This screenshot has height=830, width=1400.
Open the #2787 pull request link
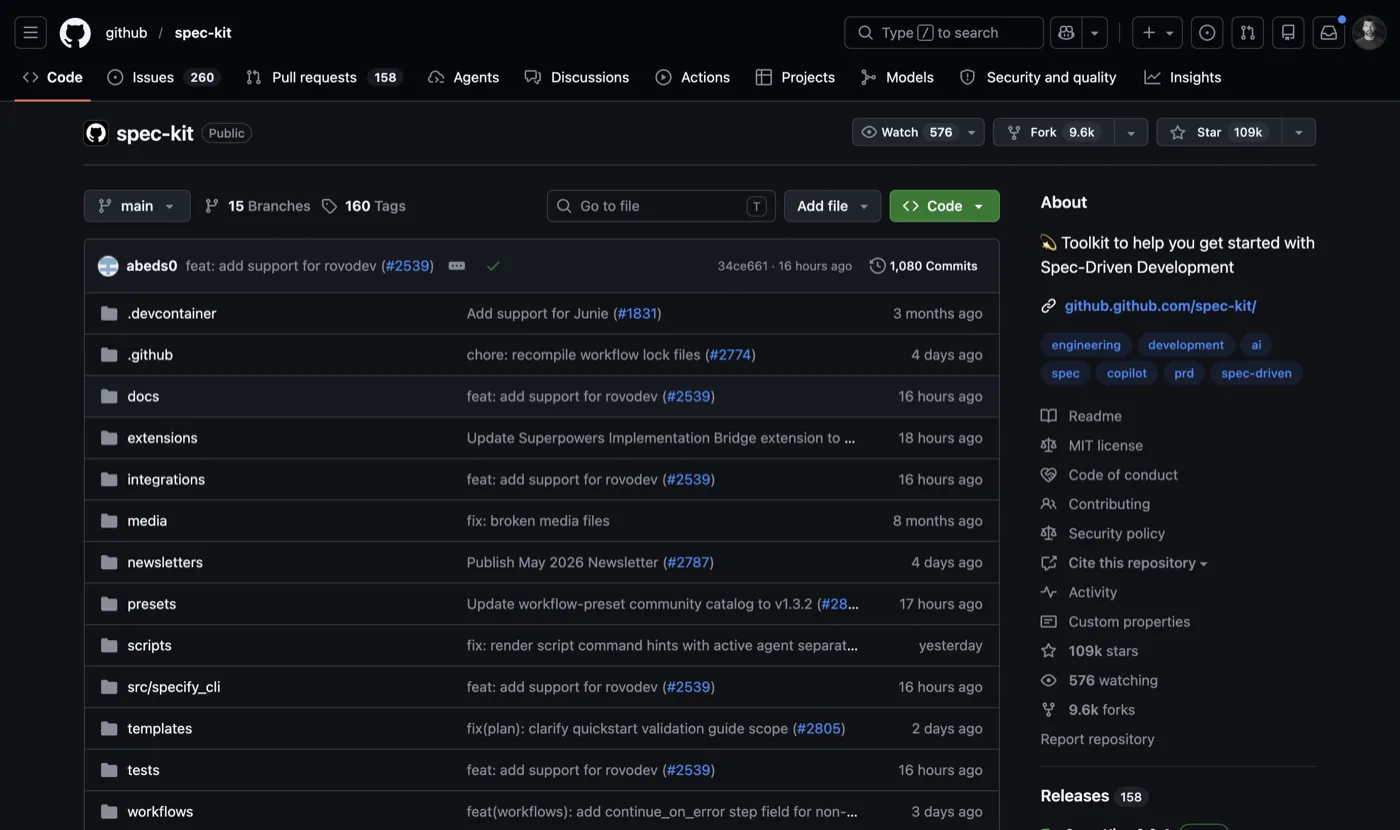pos(688,563)
